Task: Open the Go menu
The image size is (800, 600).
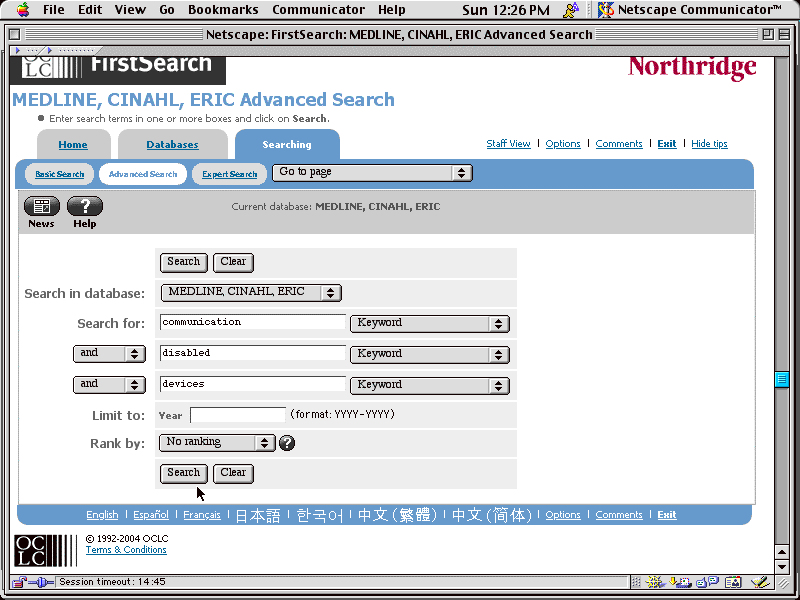Action: 166,10
